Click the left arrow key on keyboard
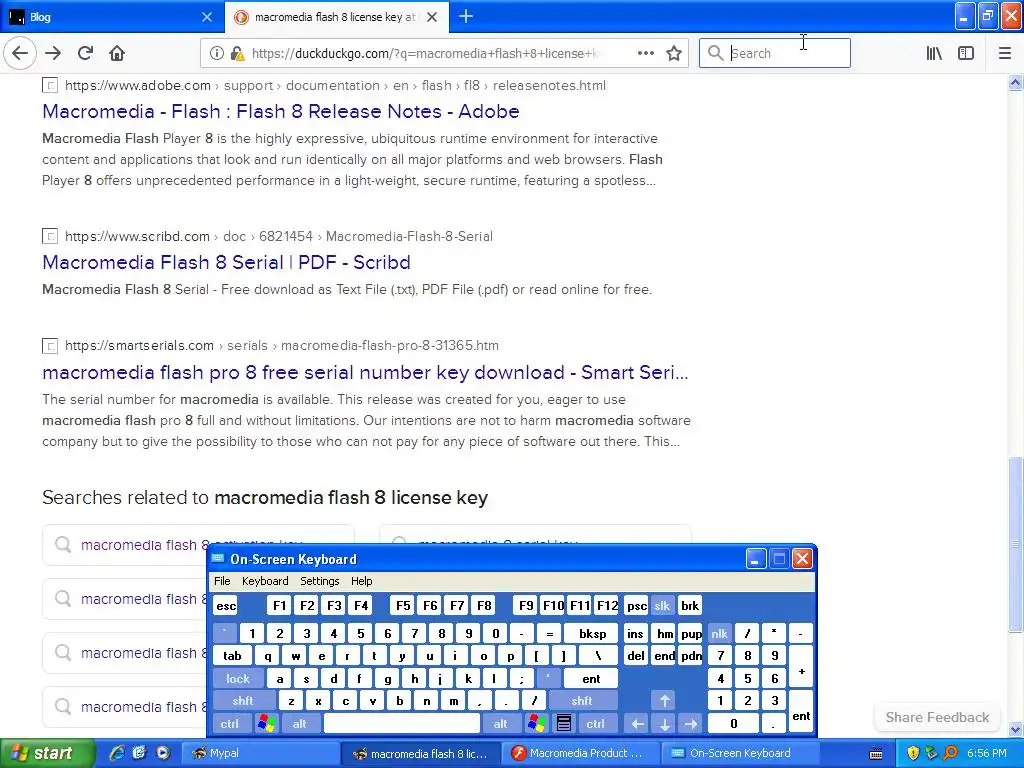Screen dimensions: 1024x768 [637, 724]
